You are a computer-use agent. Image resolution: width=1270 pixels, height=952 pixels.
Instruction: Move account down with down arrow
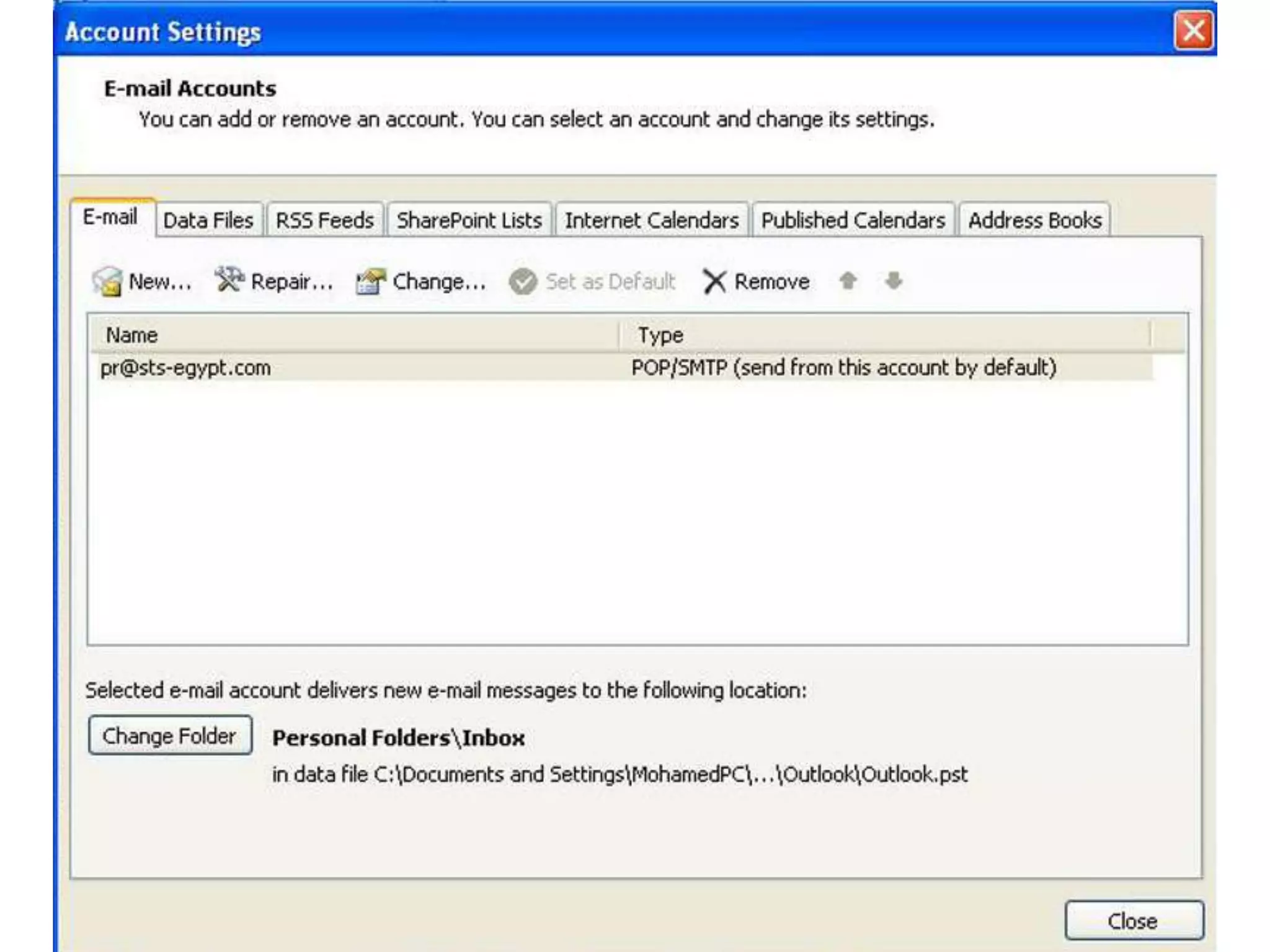[893, 281]
